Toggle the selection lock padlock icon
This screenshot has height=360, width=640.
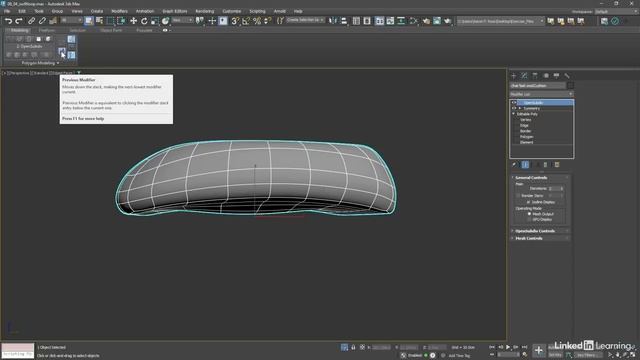point(353,347)
